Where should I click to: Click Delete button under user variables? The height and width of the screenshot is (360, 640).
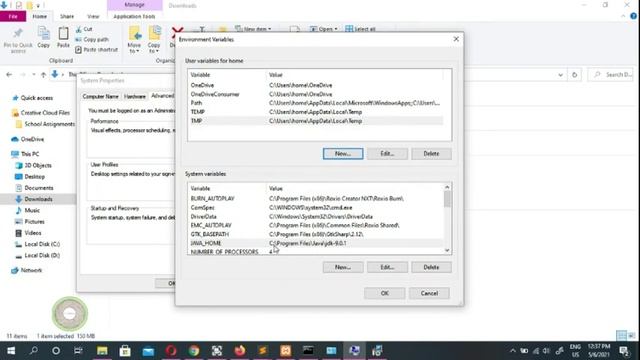[x=431, y=153]
